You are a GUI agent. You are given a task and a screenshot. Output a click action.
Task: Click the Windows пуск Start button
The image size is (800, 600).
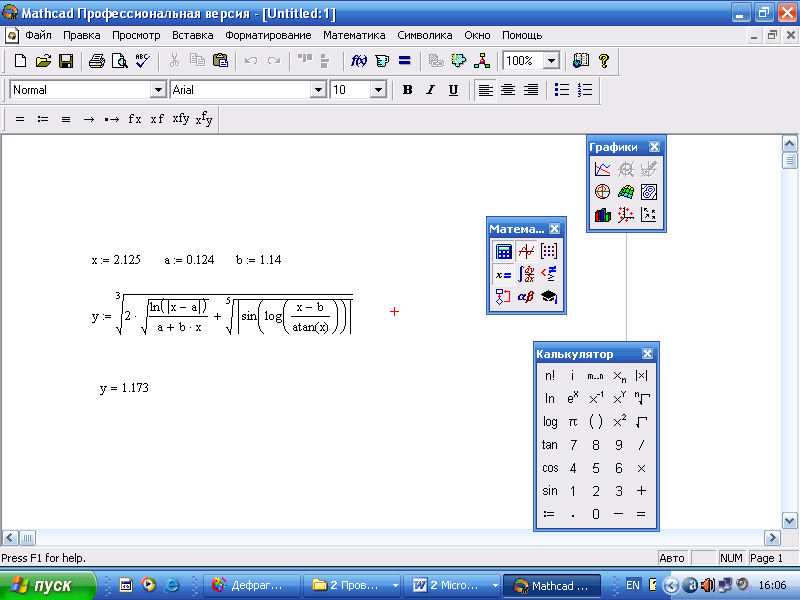click(x=47, y=586)
